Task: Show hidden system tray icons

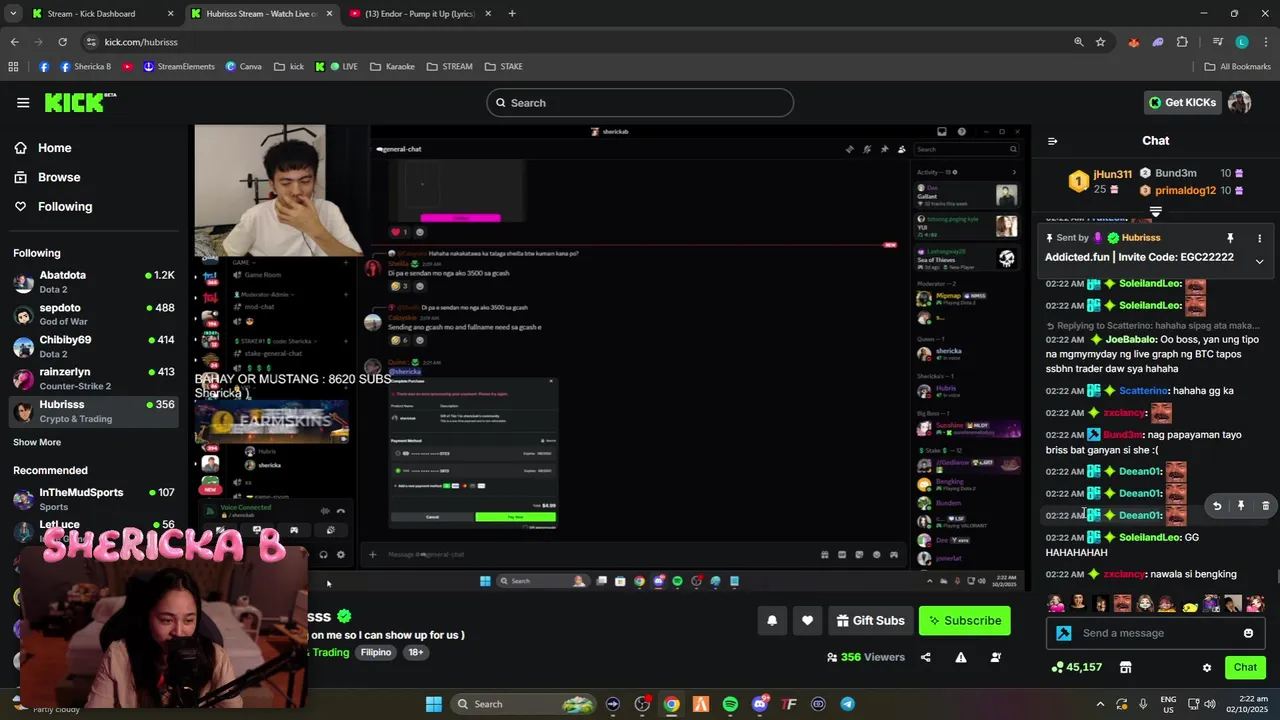Action: 1101,704
